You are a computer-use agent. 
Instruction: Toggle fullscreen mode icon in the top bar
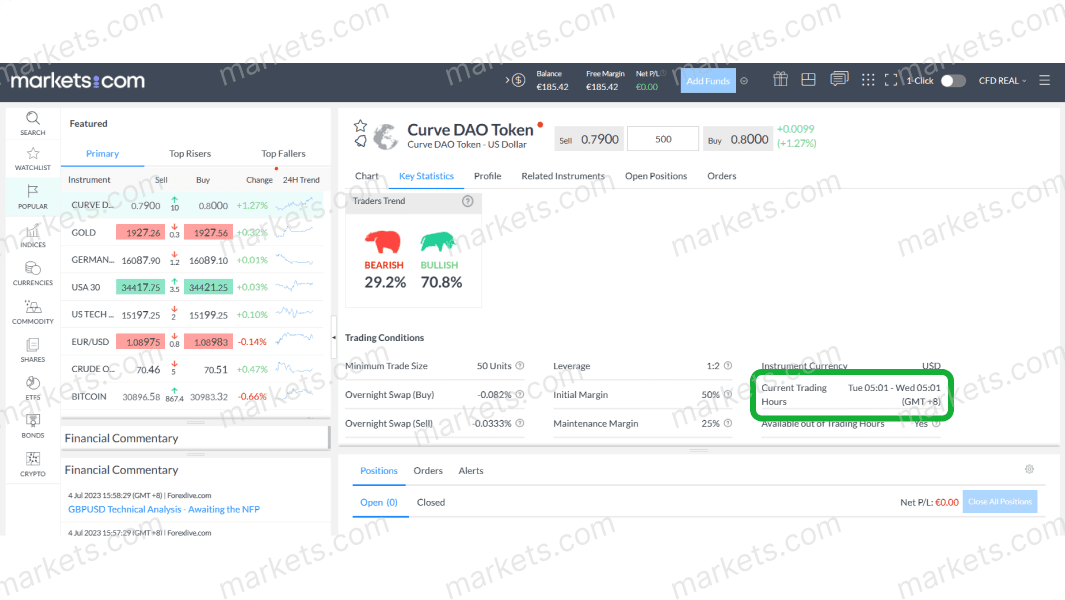[891, 80]
